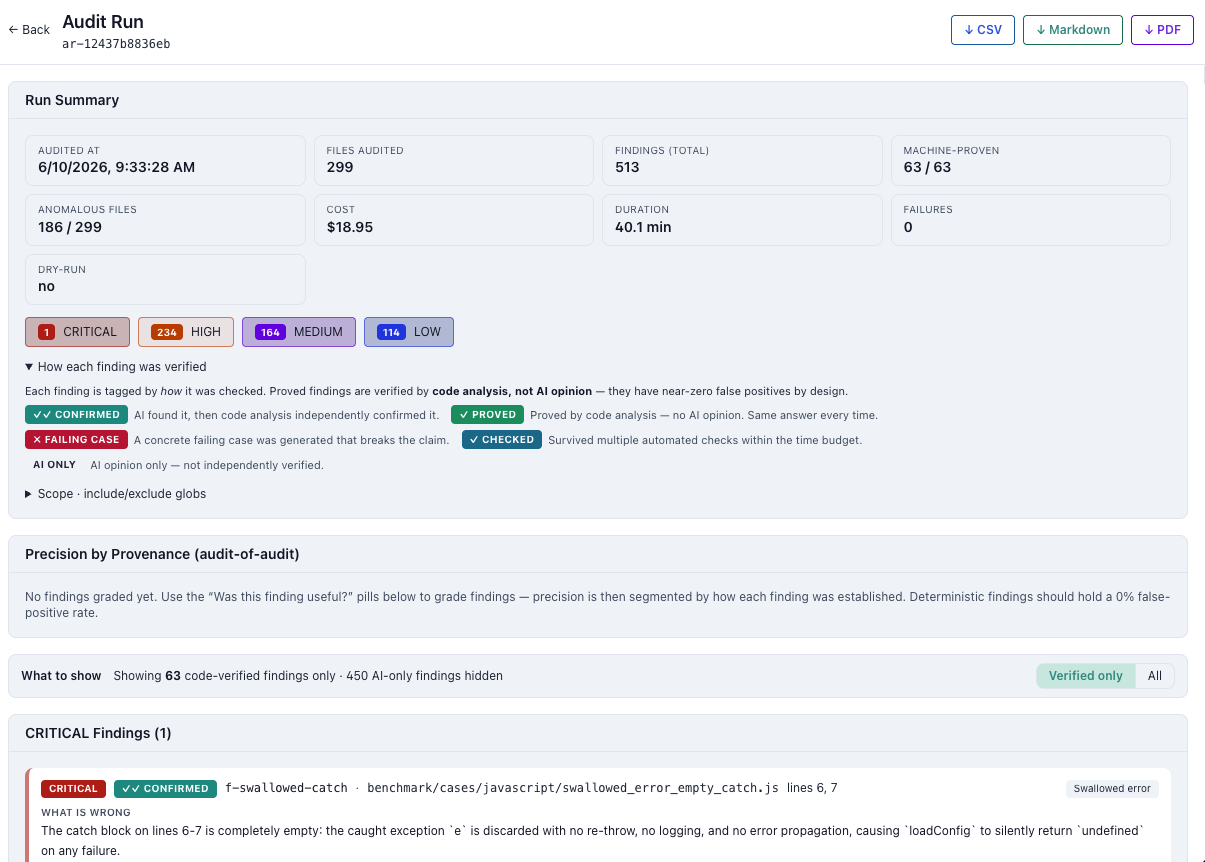Image resolution: width=1205 pixels, height=862 pixels.
Task: Collapse 'How each finding was verified' section
Action: click(x=116, y=367)
